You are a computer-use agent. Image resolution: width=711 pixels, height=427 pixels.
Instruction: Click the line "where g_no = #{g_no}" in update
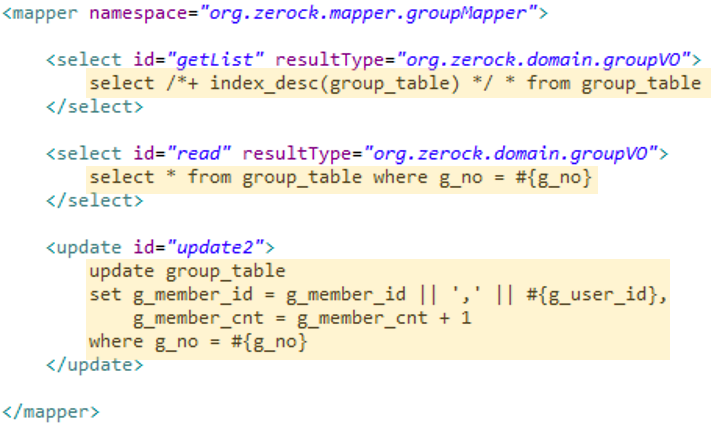198,342
